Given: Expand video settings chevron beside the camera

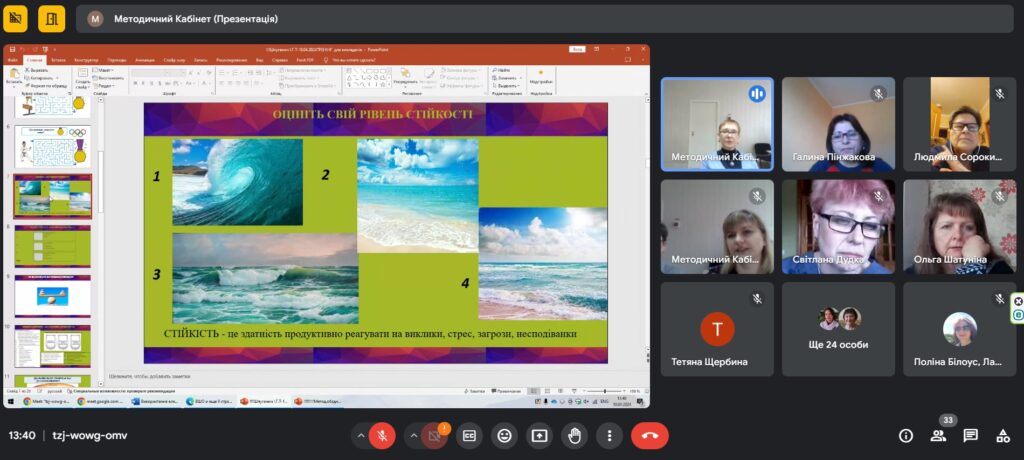Looking at the screenshot, I should [412, 436].
